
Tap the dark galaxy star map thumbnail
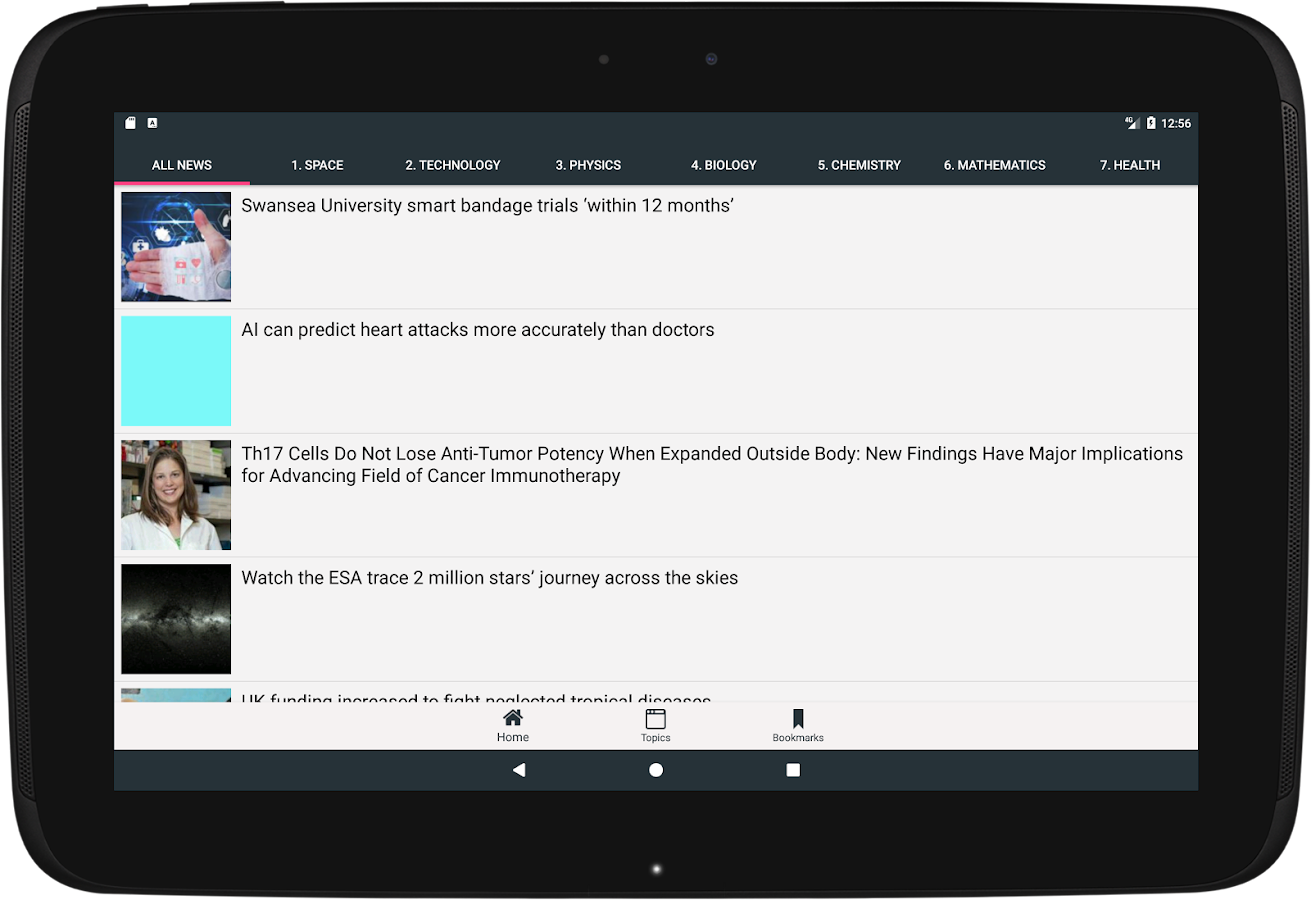coord(176,619)
